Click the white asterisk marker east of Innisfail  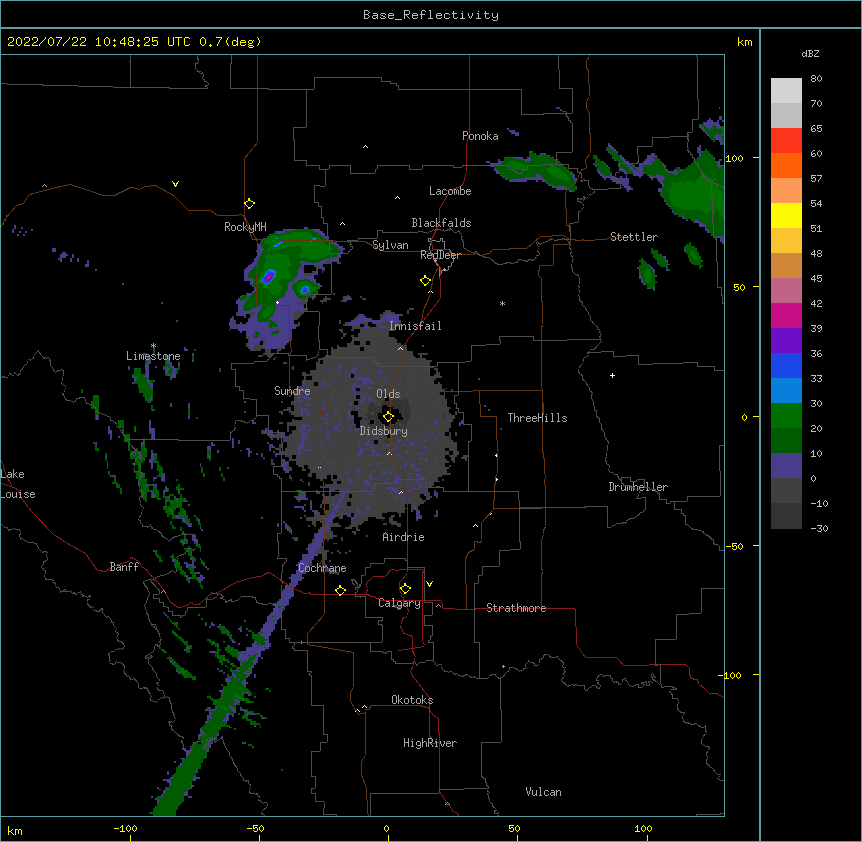click(502, 303)
